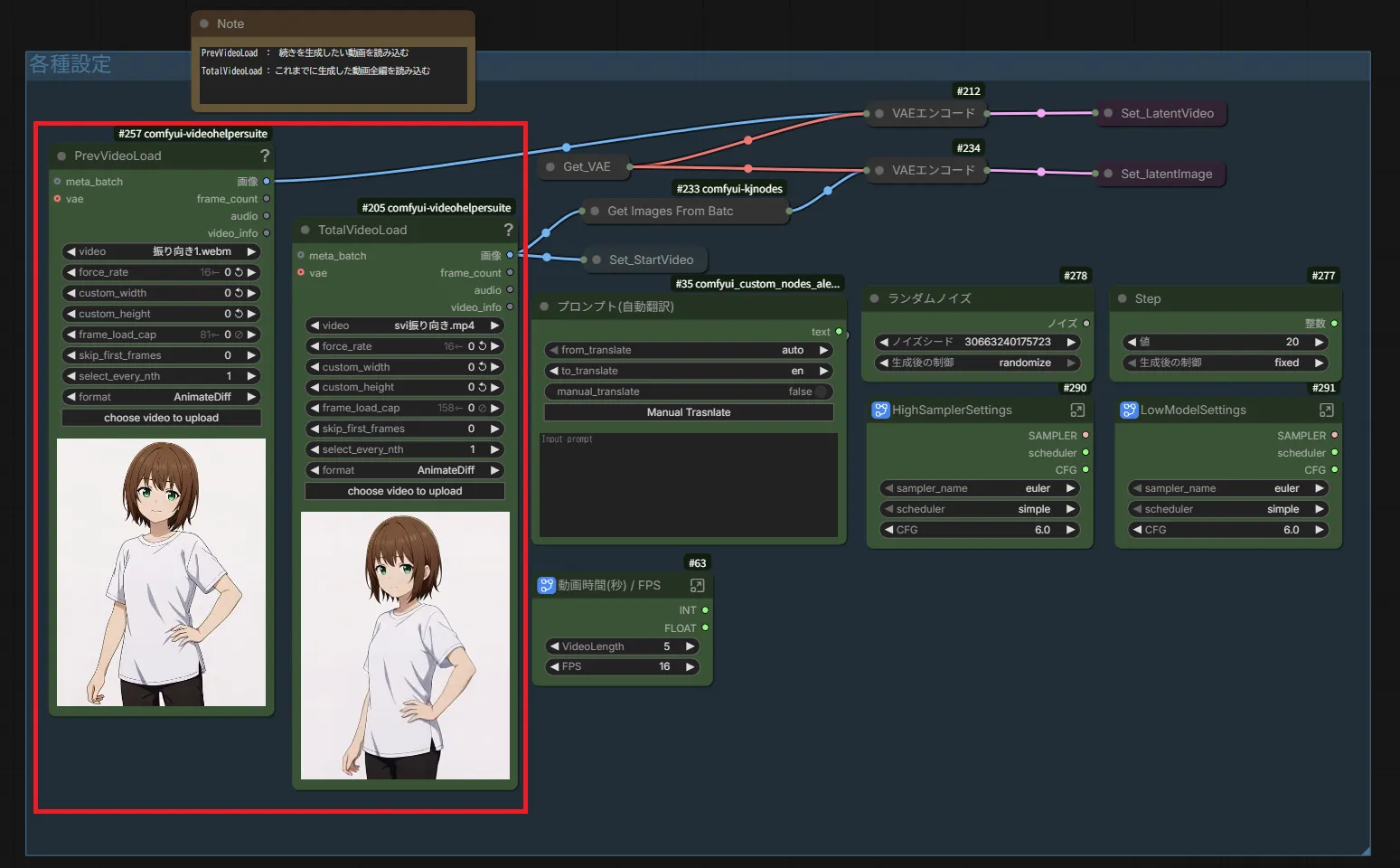Click choose video to upload in TotalVideoLoad
Screen dimensions: 1400x868
click(x=404, y=491)
